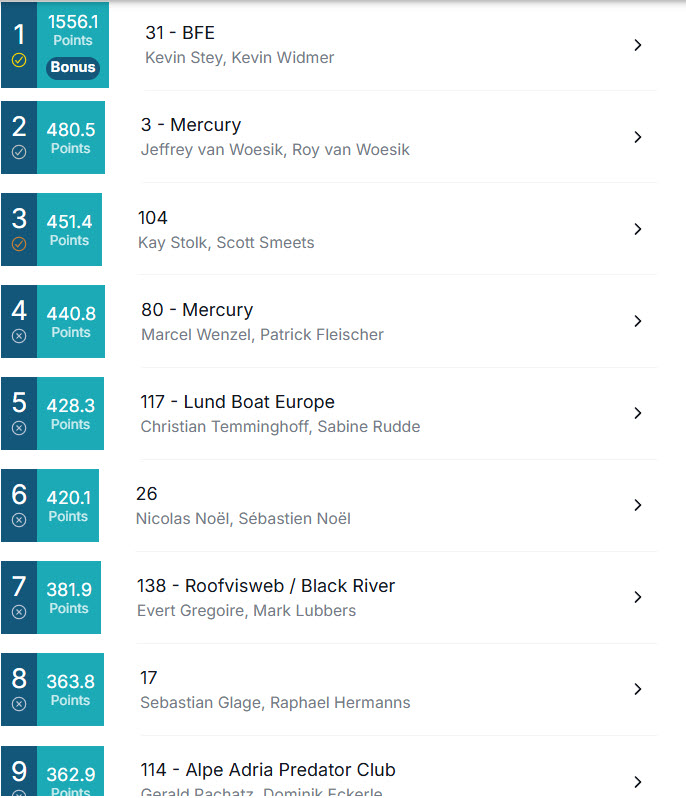This screenshot has height=798, width=686.
Task: Select 114 - Alpe Adria Predator Club
Action: point(268,770)
